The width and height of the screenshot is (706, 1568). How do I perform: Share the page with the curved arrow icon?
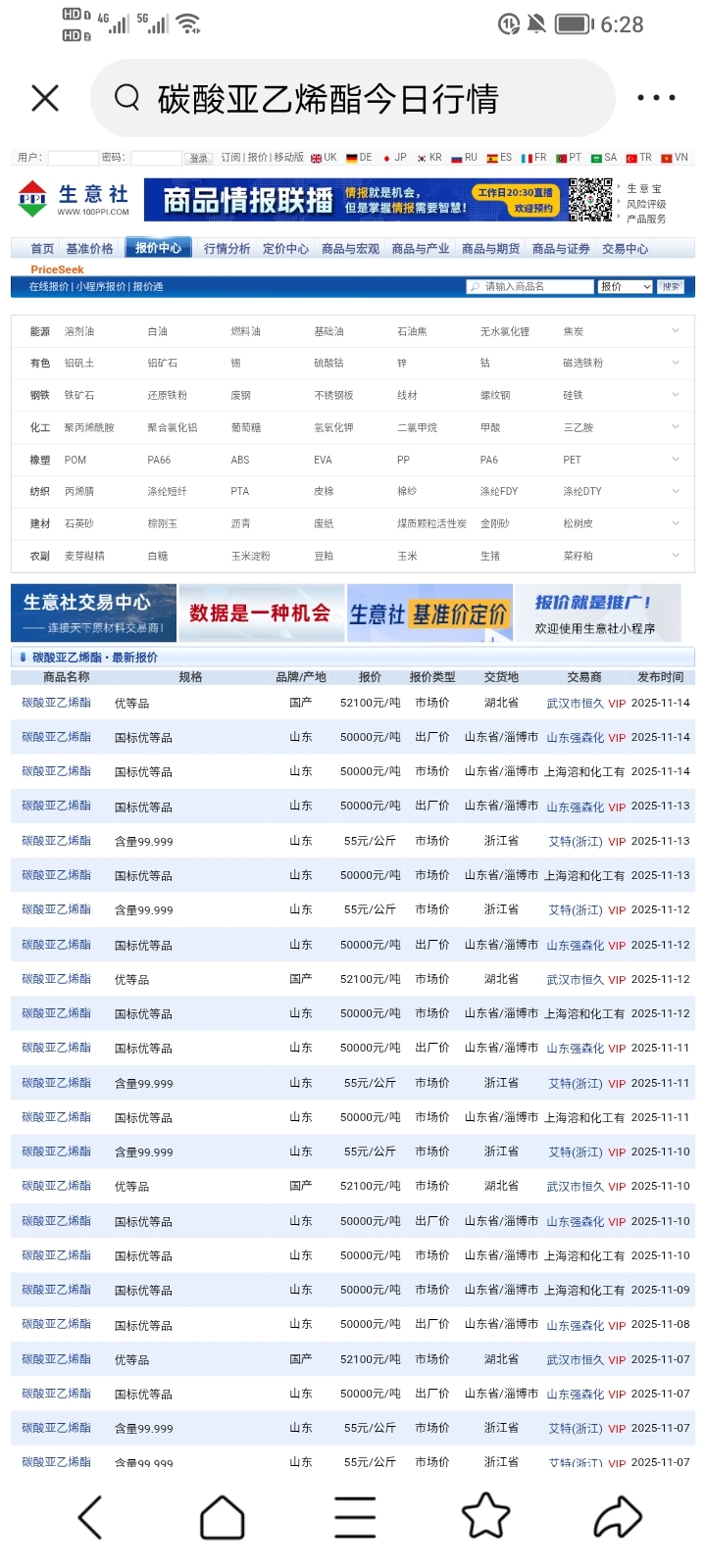point(618,1517)
